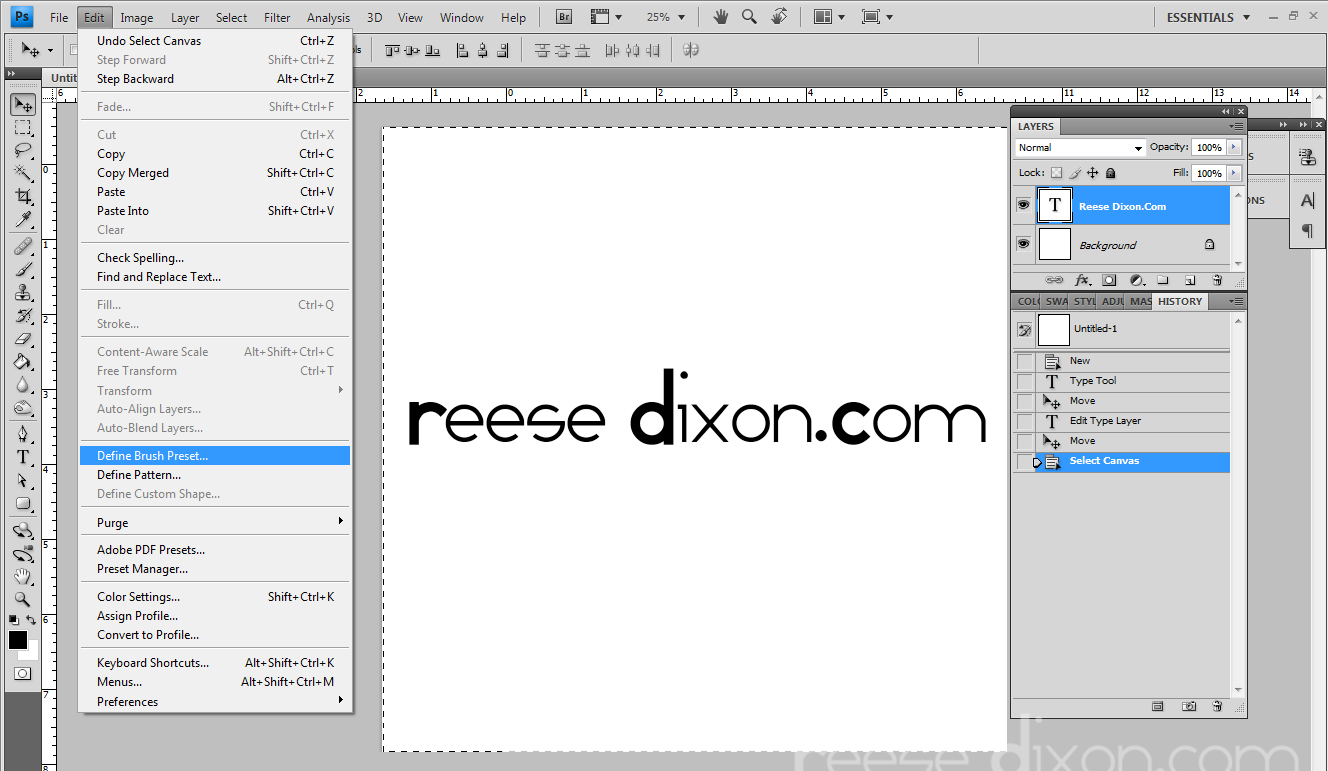Launch Bridge from the application bar
The image size is (1328, 771).
[564, 17]
